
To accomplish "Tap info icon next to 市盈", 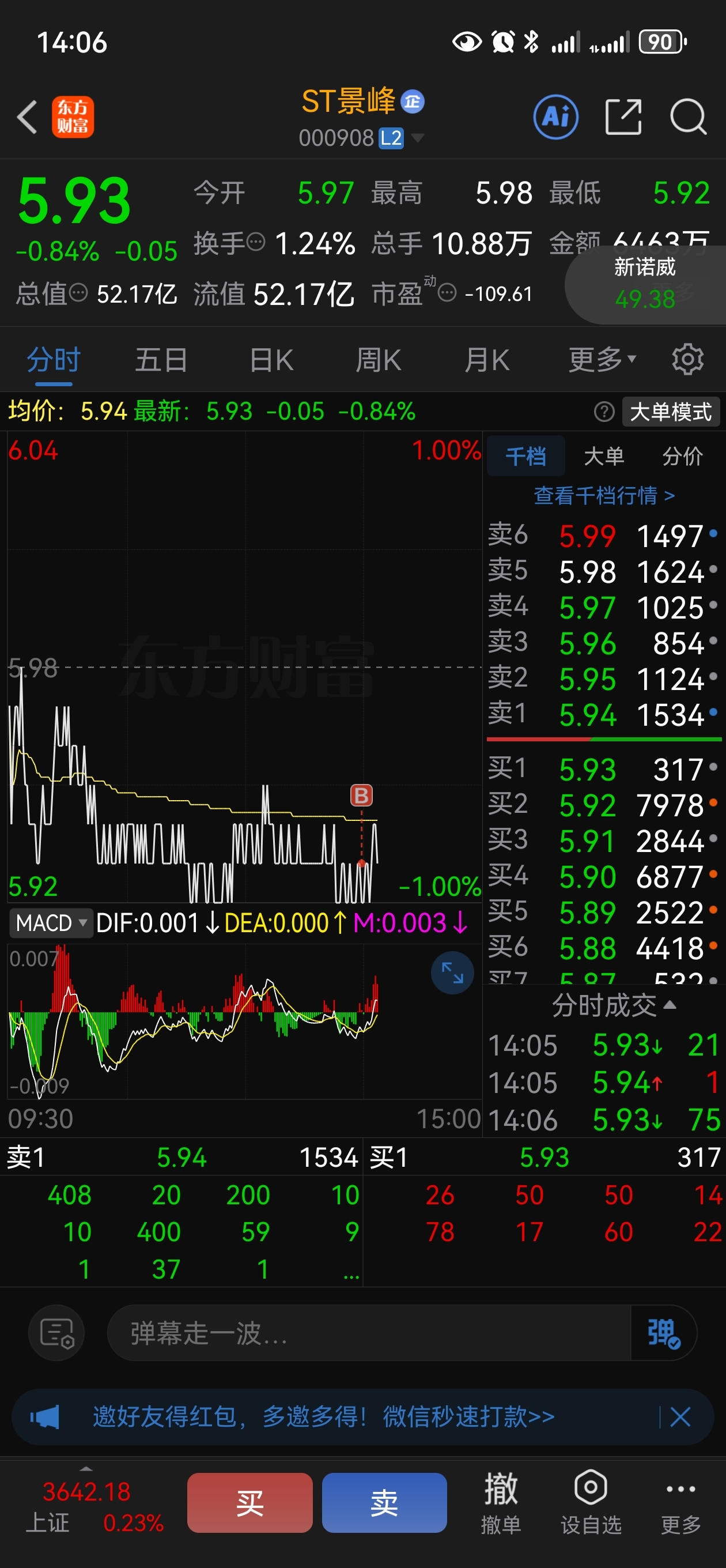I will 447,293.
